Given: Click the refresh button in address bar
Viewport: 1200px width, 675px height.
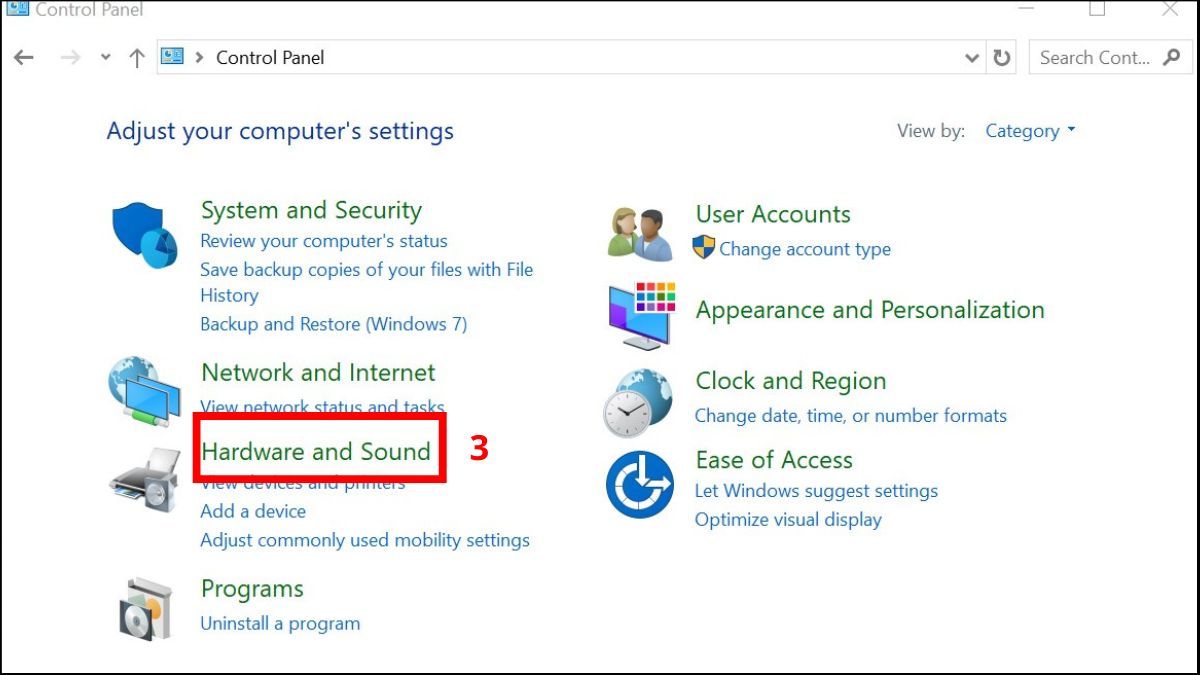Looking at the screenshot, I should (1002, 58).
